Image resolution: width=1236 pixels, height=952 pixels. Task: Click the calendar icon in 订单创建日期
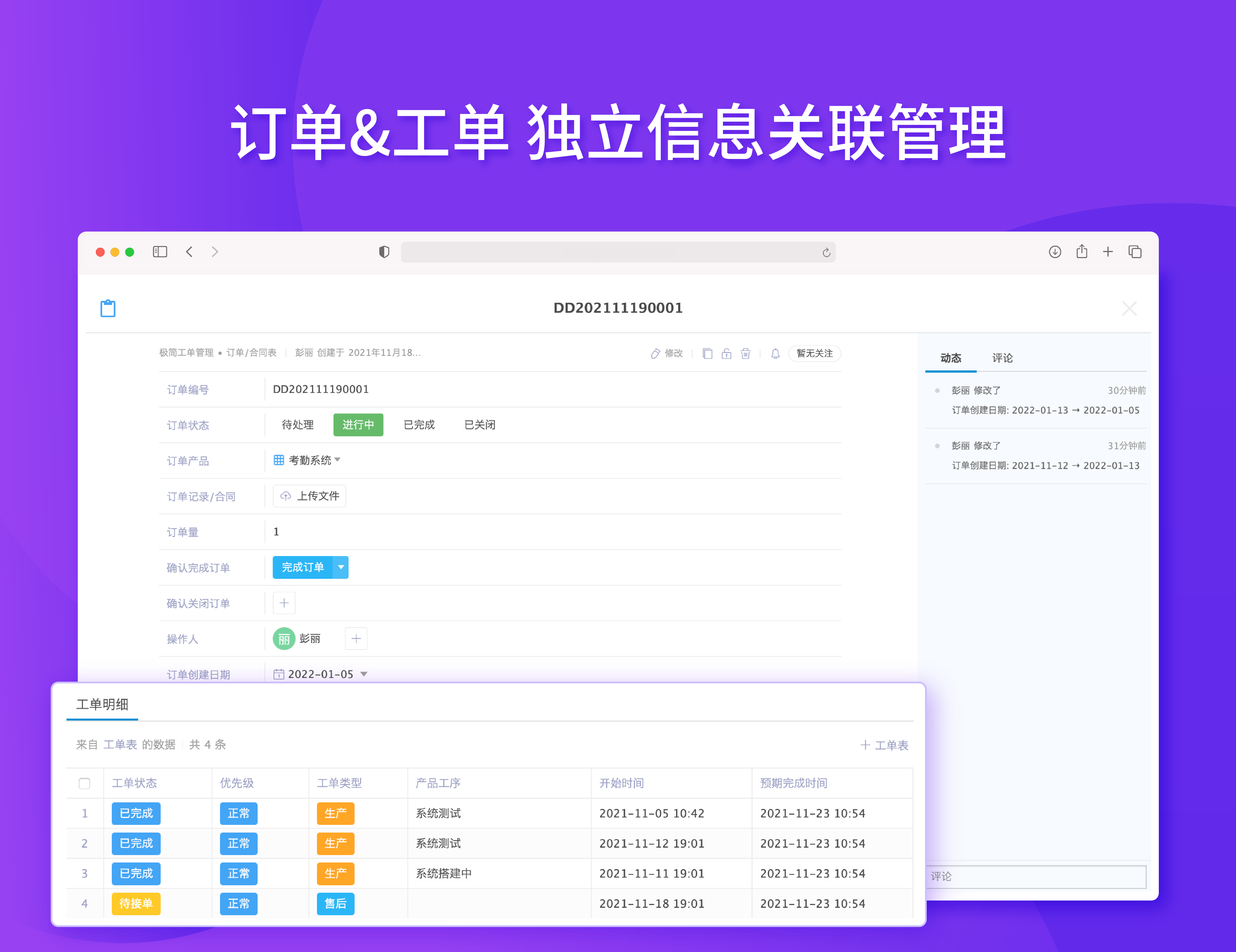coord(279,674)
